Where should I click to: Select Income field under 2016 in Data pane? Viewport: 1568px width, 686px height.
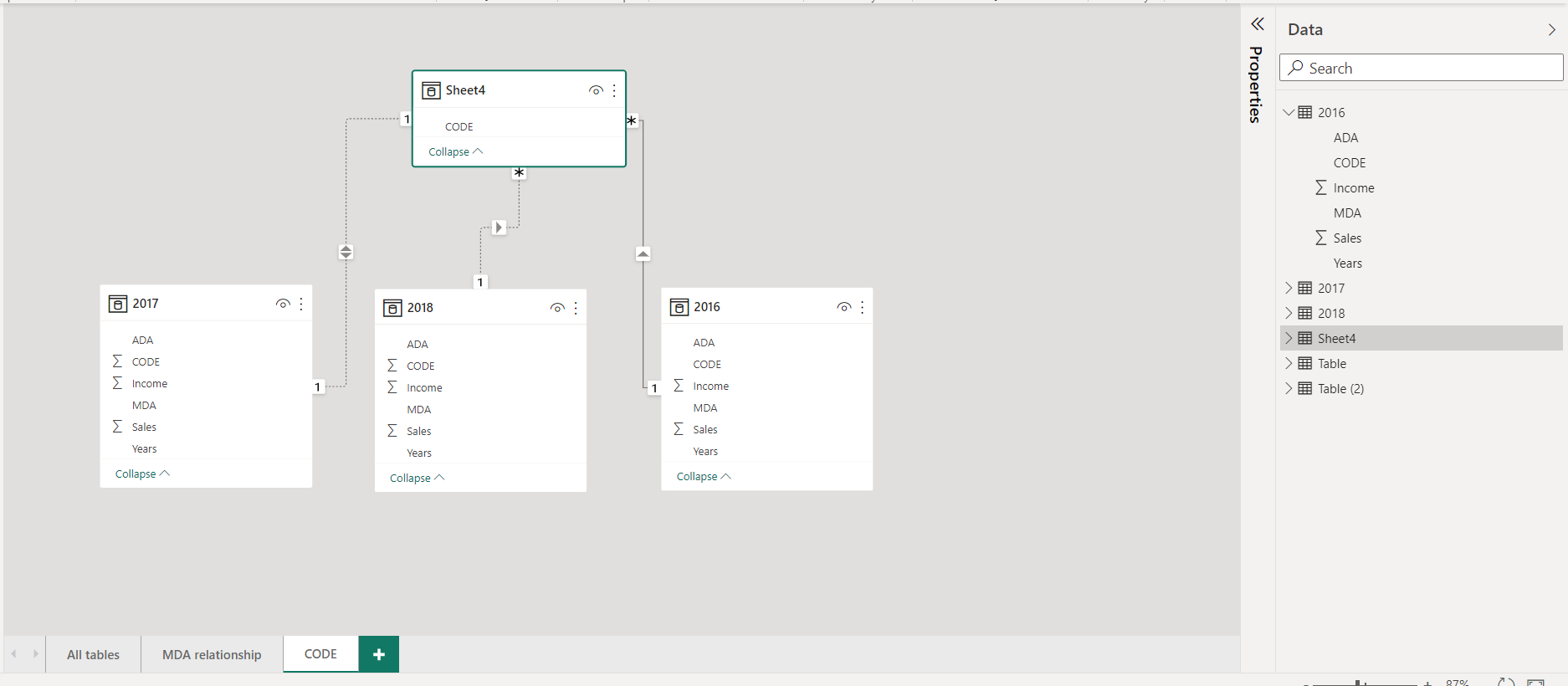(1354, 187)
